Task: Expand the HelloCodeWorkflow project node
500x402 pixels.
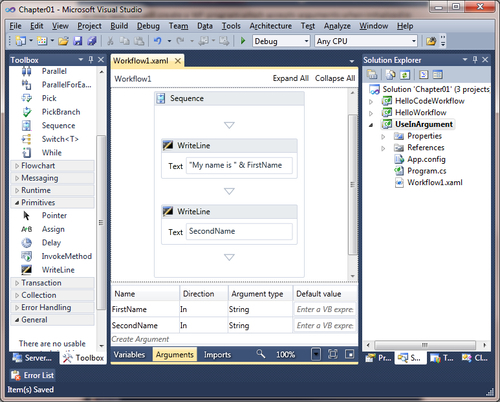Action: tap(371, 101)
